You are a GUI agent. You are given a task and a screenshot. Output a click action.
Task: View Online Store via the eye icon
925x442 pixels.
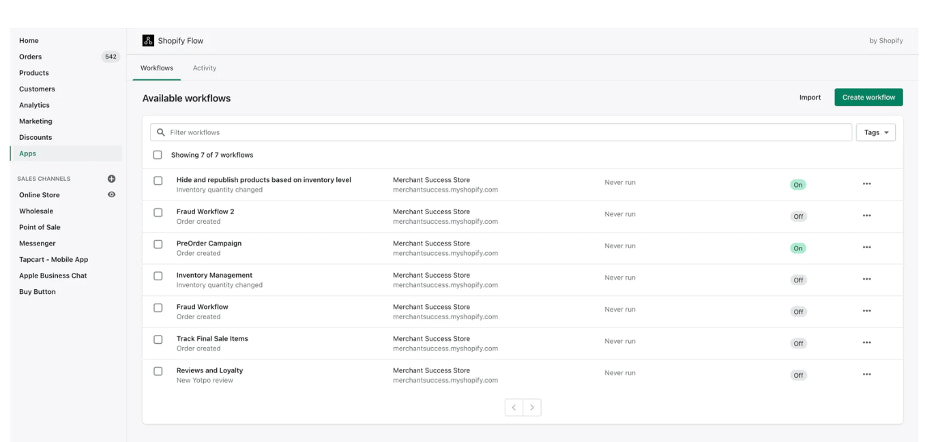pos(111,195)
